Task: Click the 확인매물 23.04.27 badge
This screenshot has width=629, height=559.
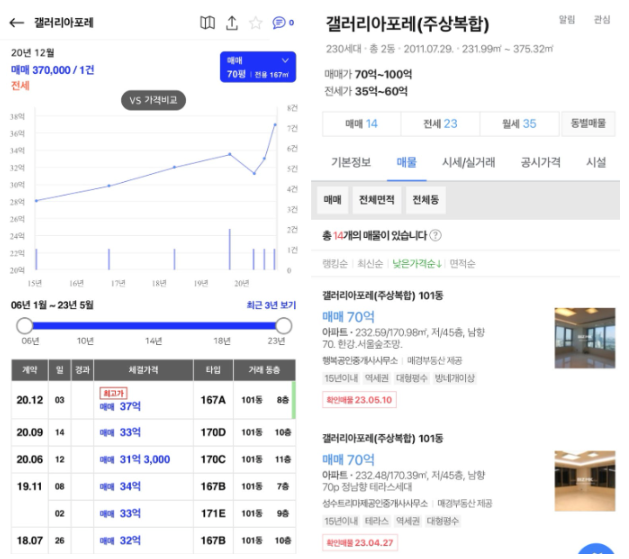Action: click(x=360, y=543)
